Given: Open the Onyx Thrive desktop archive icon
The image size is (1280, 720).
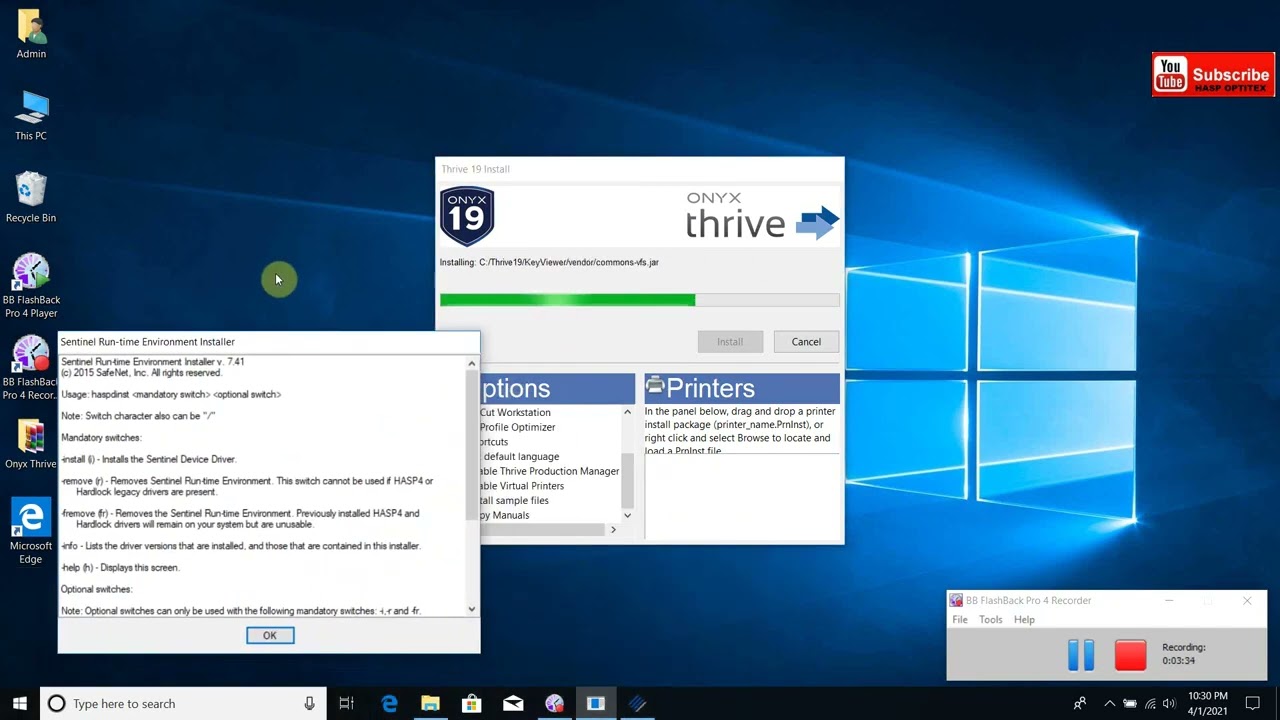Looking at the screenshot, I should 31,445.
